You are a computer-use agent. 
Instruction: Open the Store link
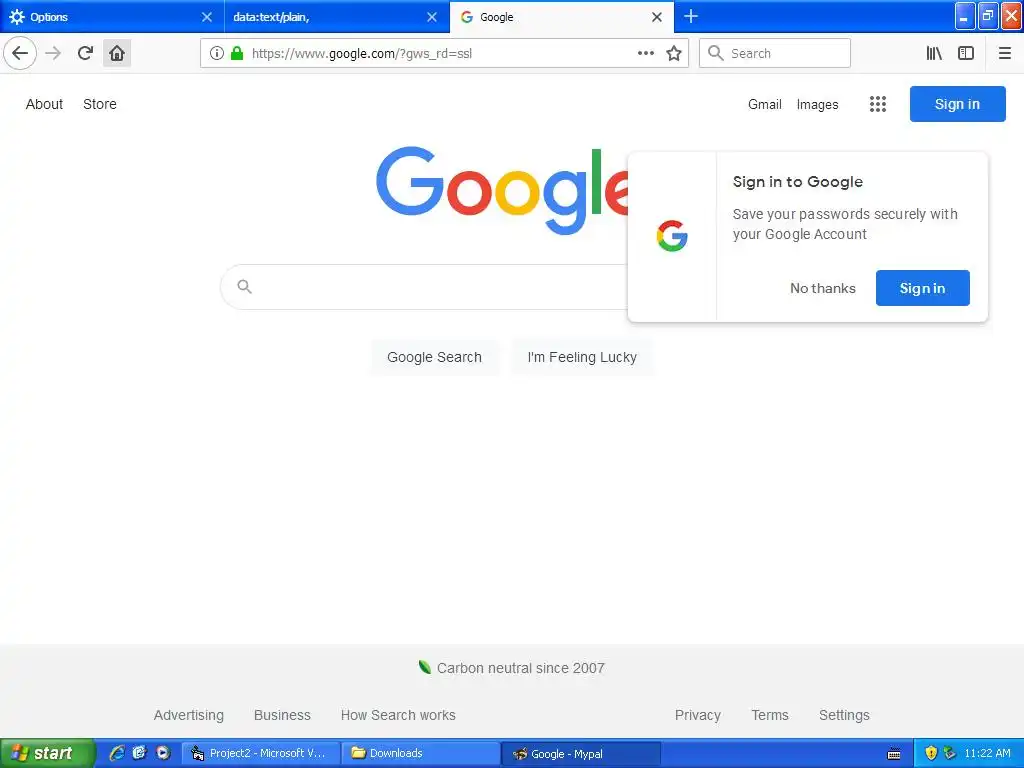pos(100,104)
